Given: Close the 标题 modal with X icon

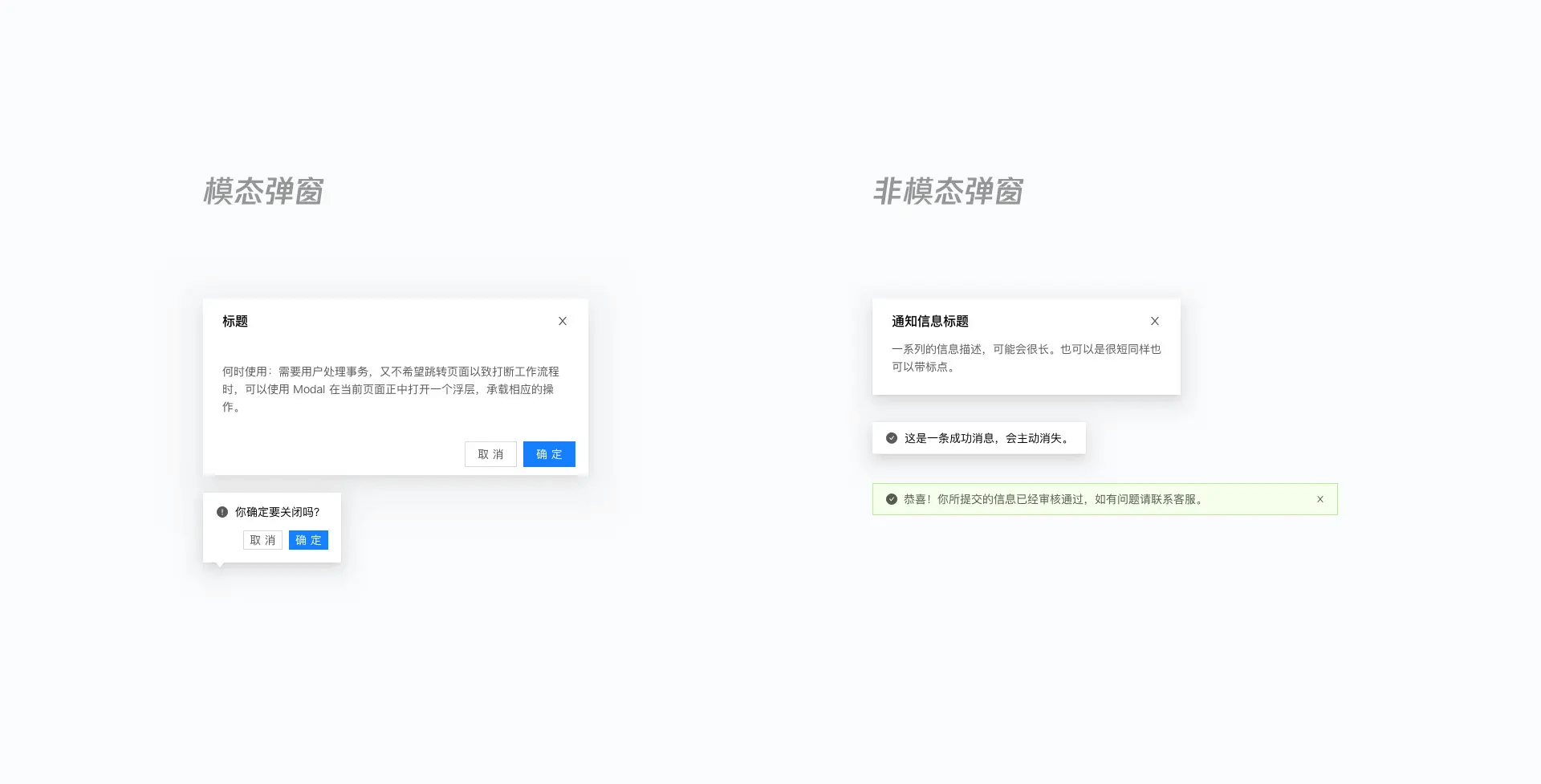Looking at the screenshot, I should [563, 321].
